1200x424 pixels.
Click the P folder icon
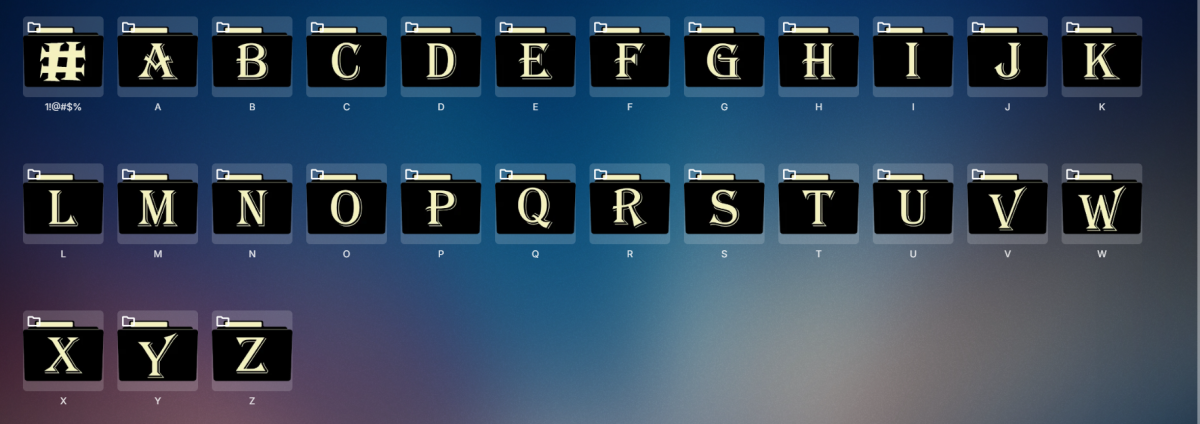(441, 204)
